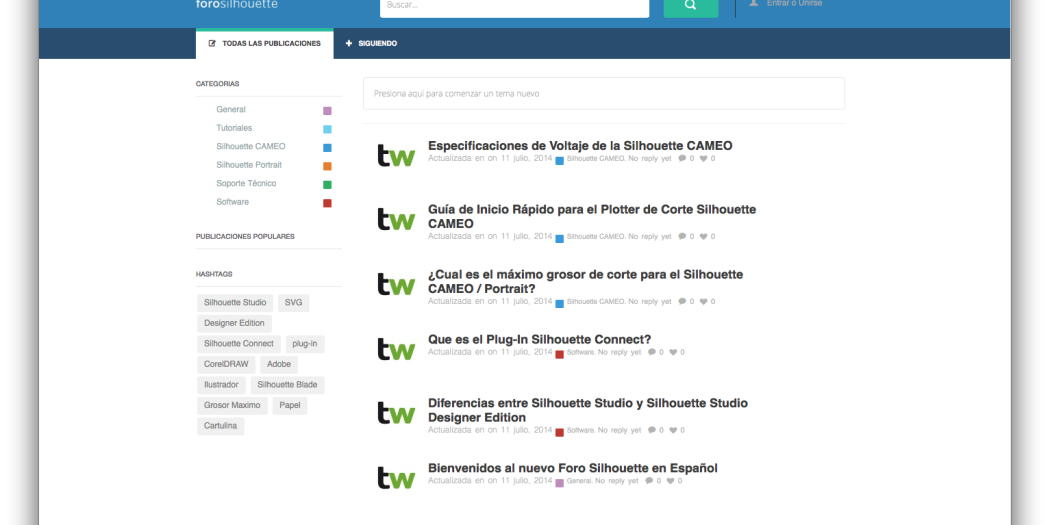Open the Soporte Técnico category
The width and height of the screenshot is (1050, 525).
(246, 183)
